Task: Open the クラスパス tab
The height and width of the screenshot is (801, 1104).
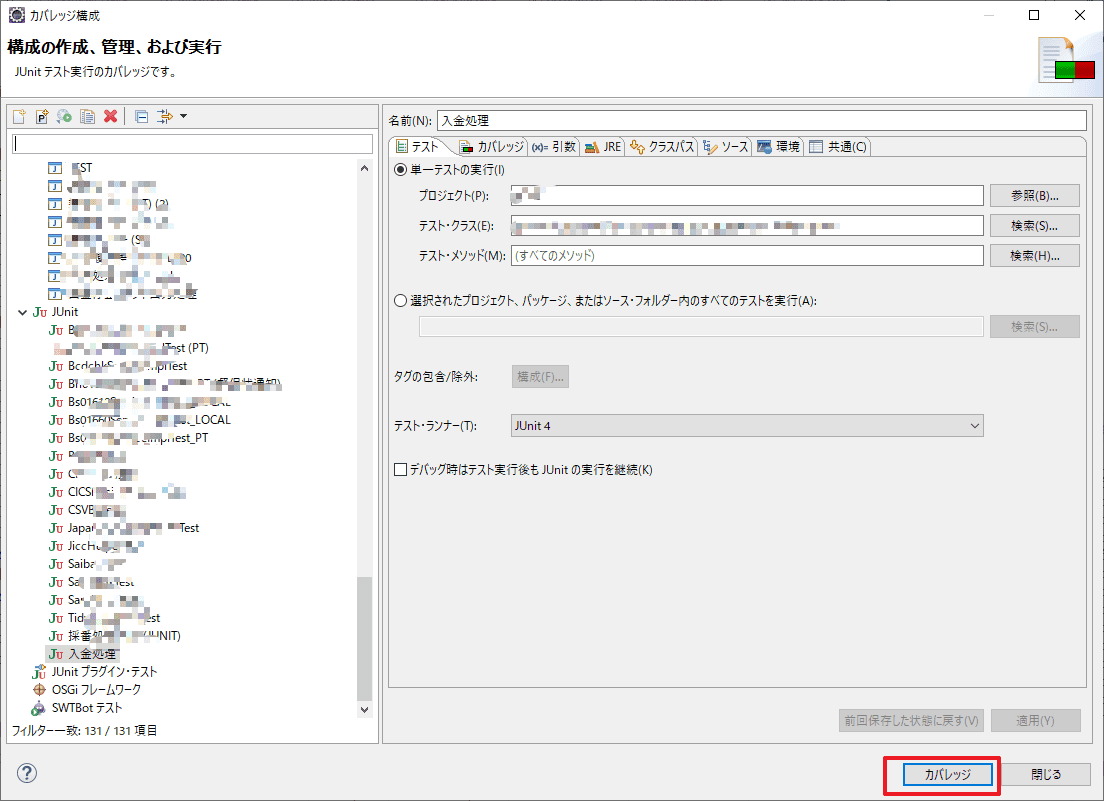Action: pyautogui.click(x=662, y=147)
